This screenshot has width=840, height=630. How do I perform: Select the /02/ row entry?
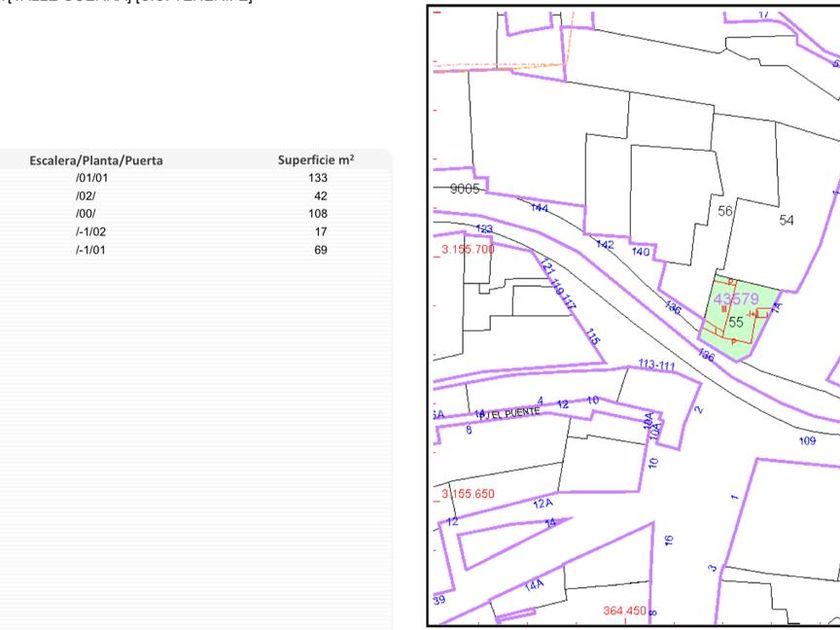[86, 196]
